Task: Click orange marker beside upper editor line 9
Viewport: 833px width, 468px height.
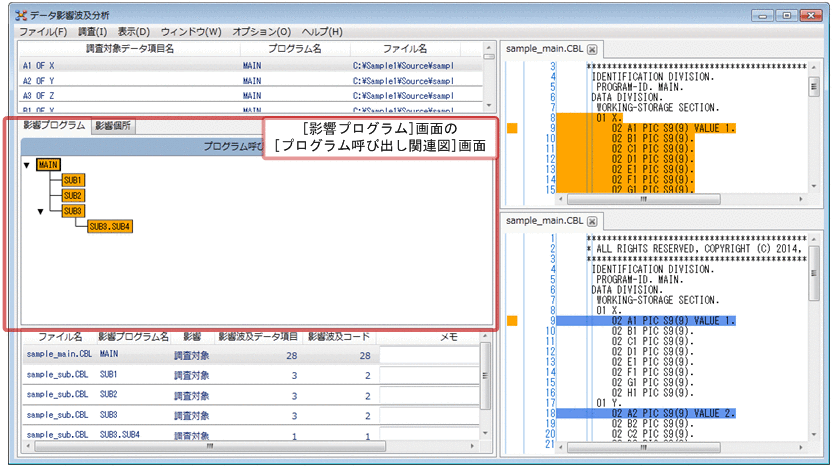Action: (x=512, y=128)
